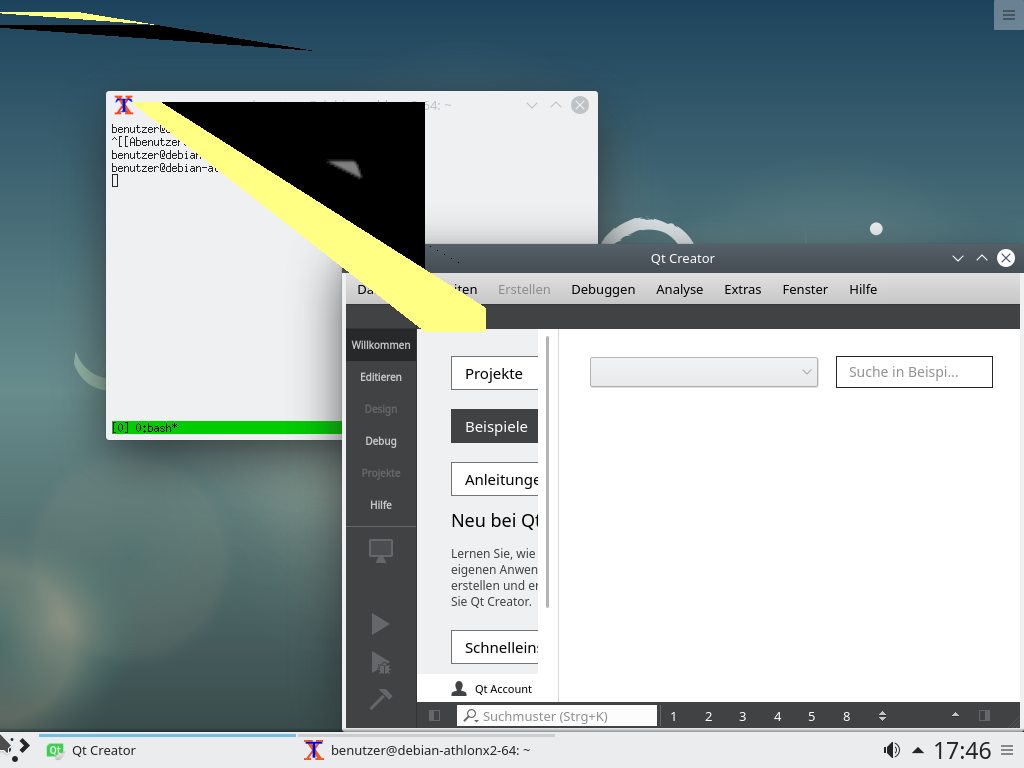Viewport: 1024px width, 768px height.
Task: Show the Beispiele welcome page
Action: pyautogui.click(x=494, y=426)
